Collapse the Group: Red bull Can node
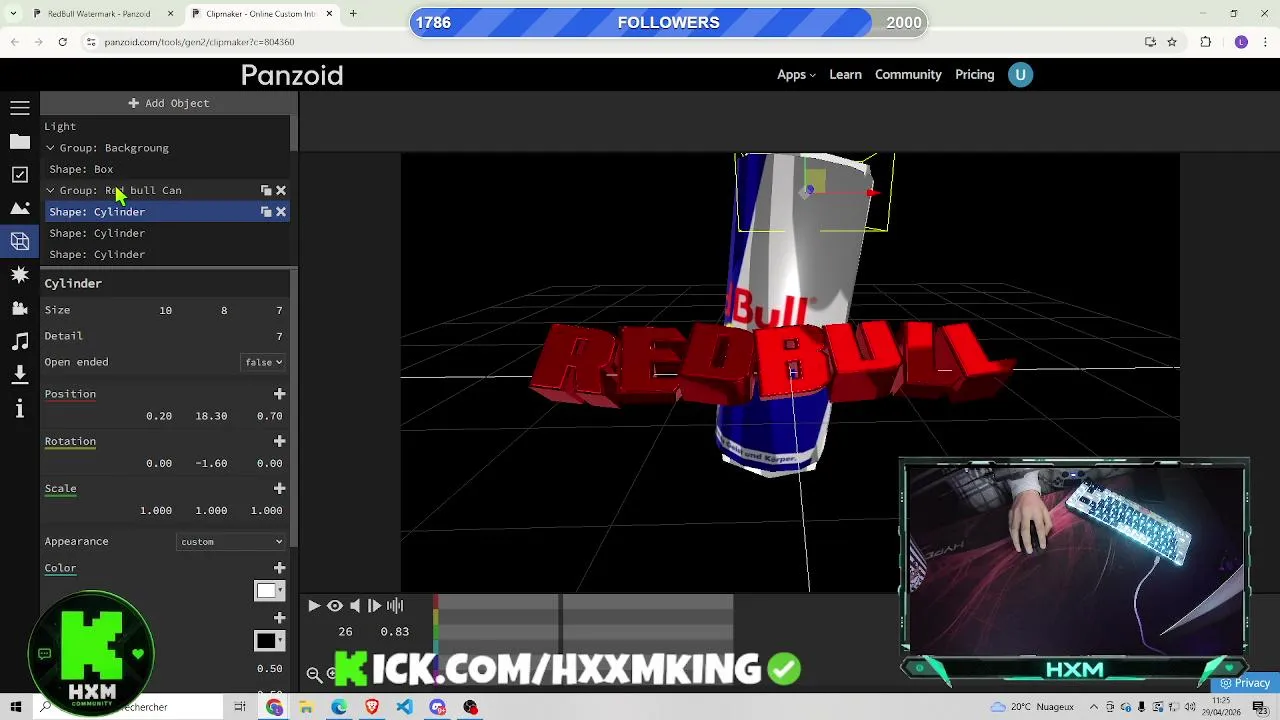This screenshot has width=1280, height=720. [50, 190]
